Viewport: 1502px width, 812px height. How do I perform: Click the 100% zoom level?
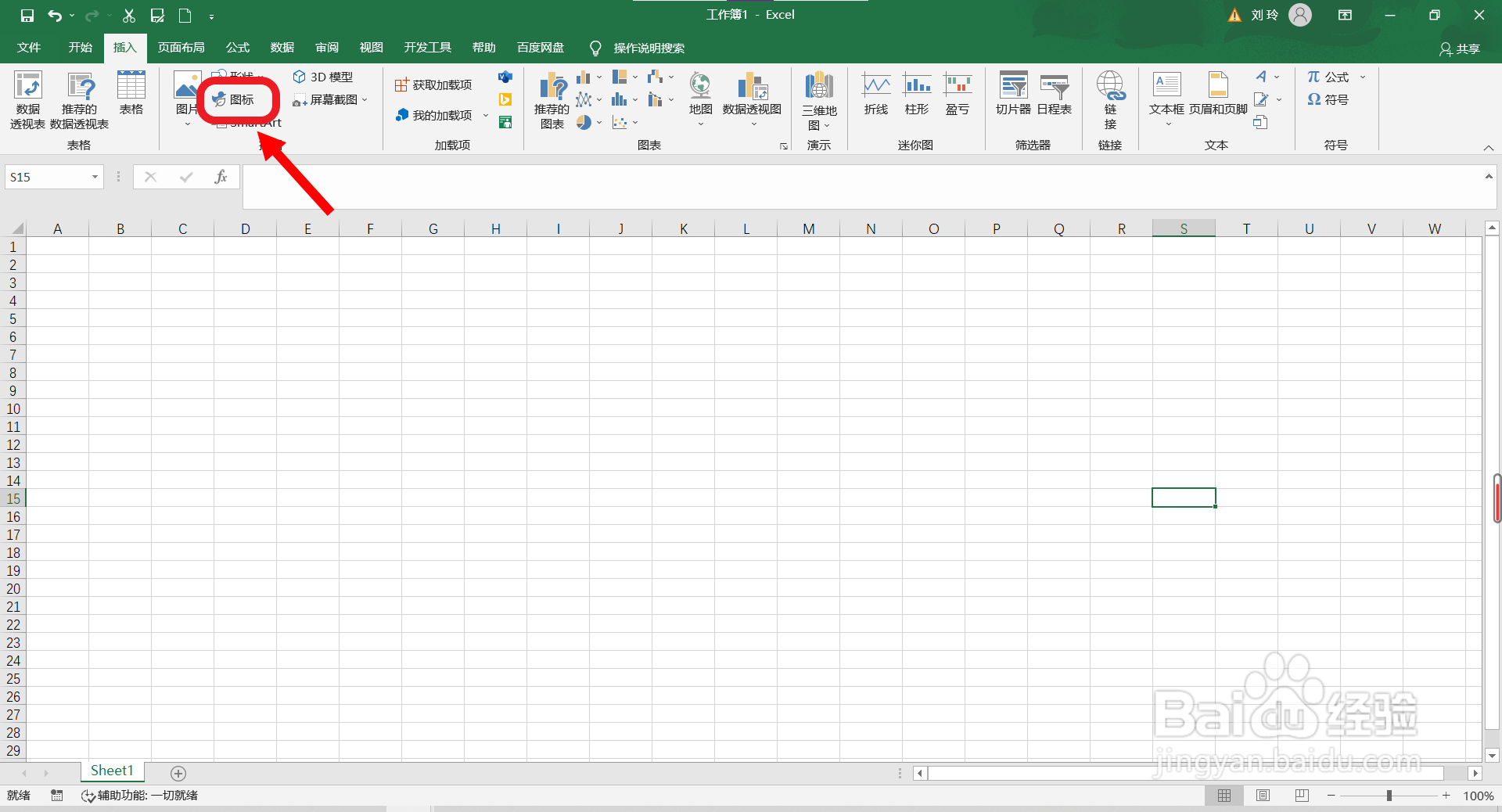pos(1479,796)
